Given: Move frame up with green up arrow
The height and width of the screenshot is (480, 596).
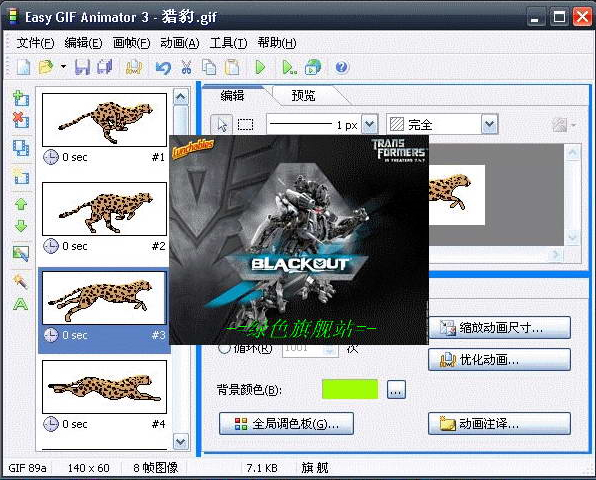Looking at the screenshot, I should pyautogui.click(x=21, y=204).
